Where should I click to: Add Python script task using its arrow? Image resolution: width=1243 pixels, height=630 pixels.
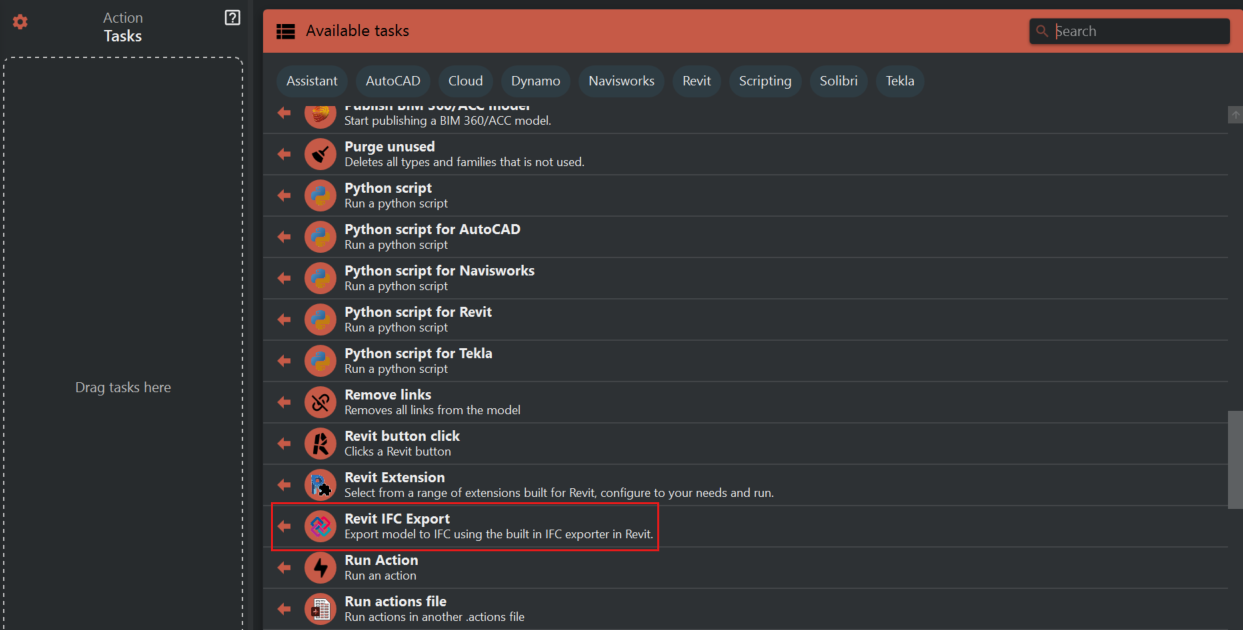pos(284,195)
